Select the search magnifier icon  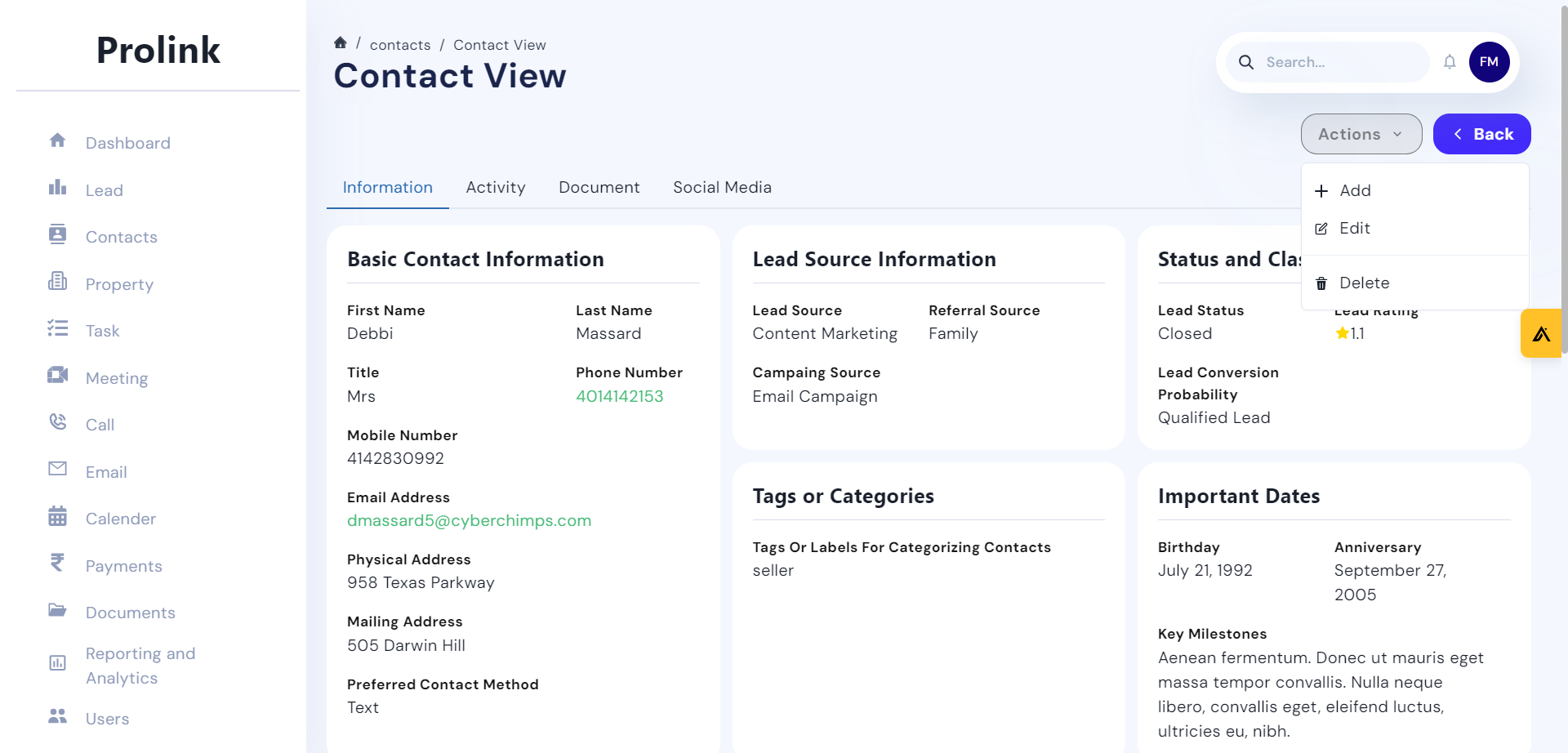[x=1246, y=61]
